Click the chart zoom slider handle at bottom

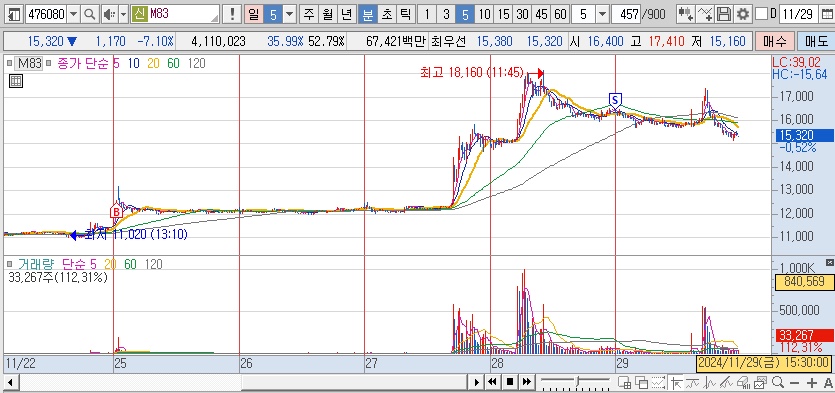[578, 382]
